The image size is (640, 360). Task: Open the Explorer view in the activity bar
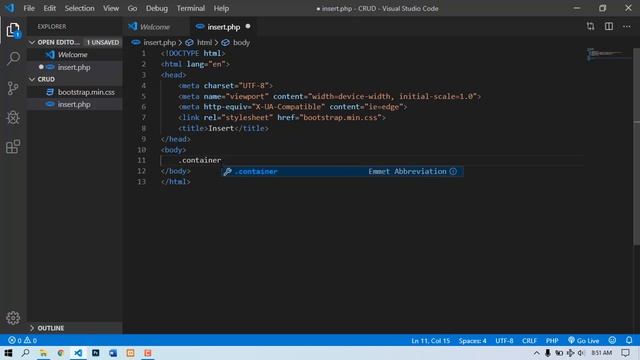coord(13,30)
